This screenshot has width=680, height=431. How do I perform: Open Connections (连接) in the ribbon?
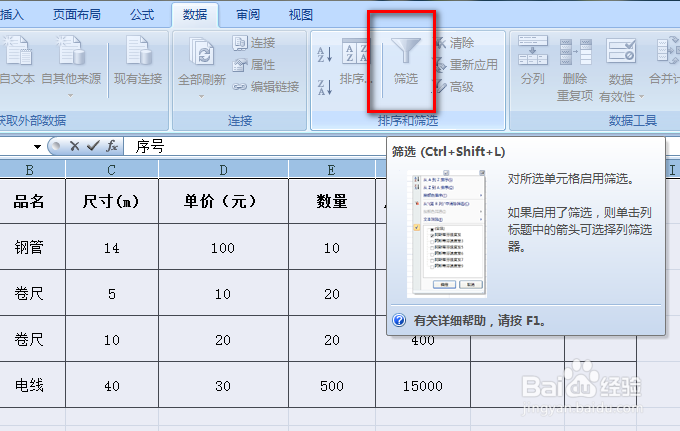pos(254,42)
